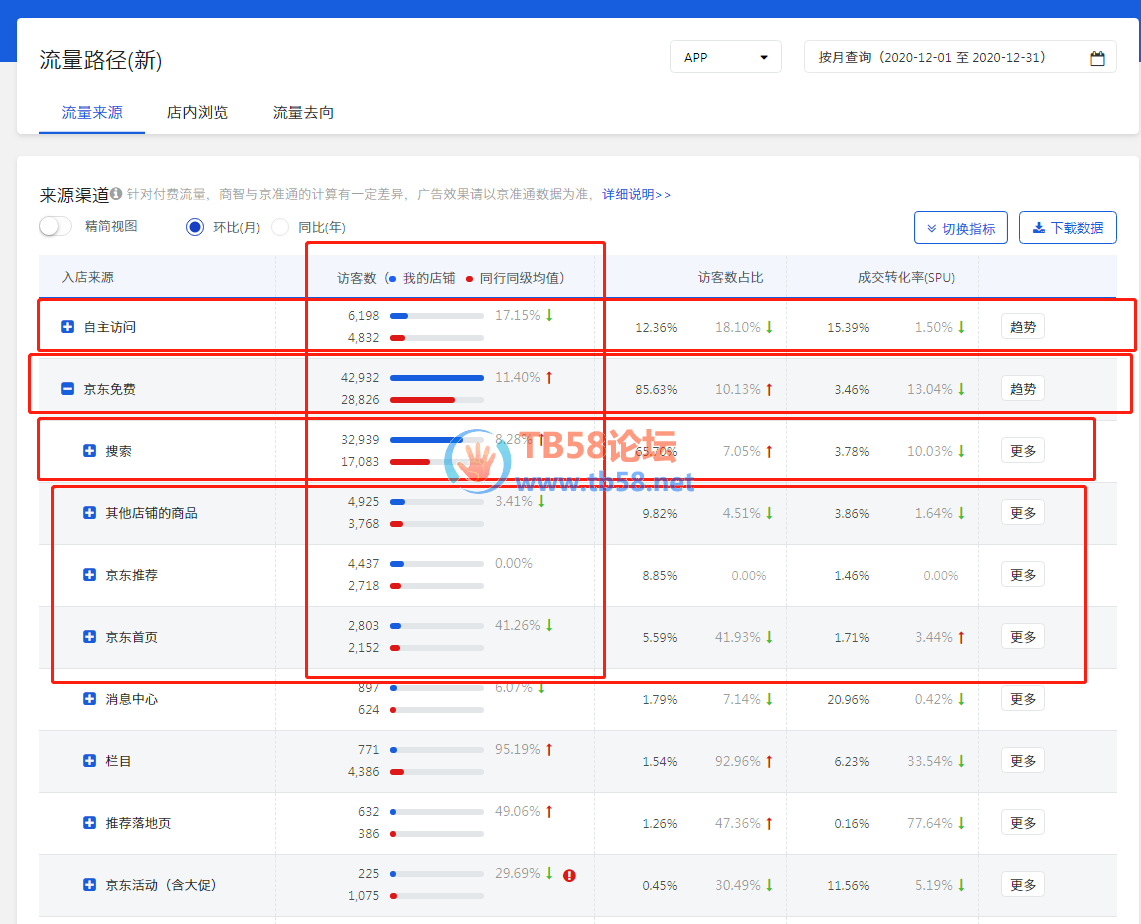
Task: Click the 42,932 visitor count value
Action: 360,378
